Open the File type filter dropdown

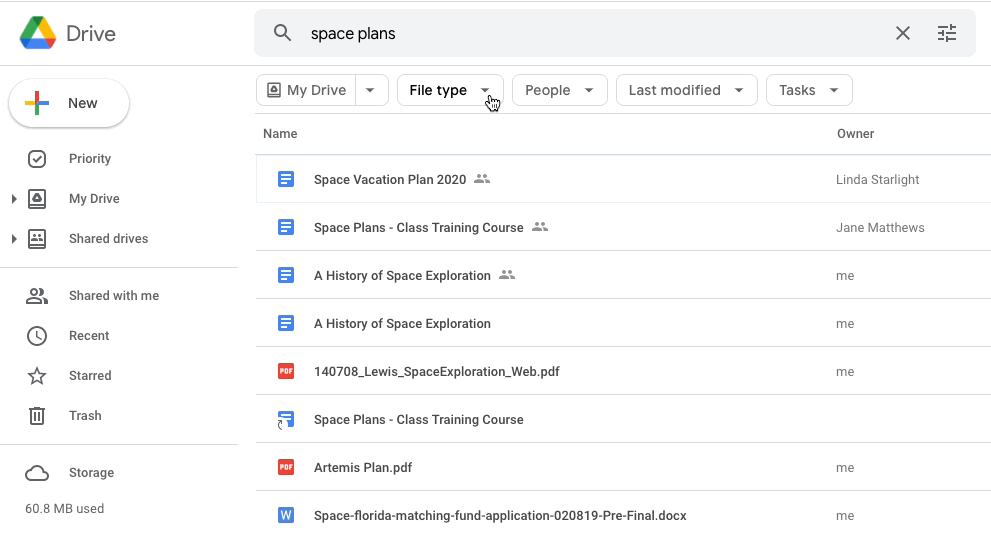[450, 90]
